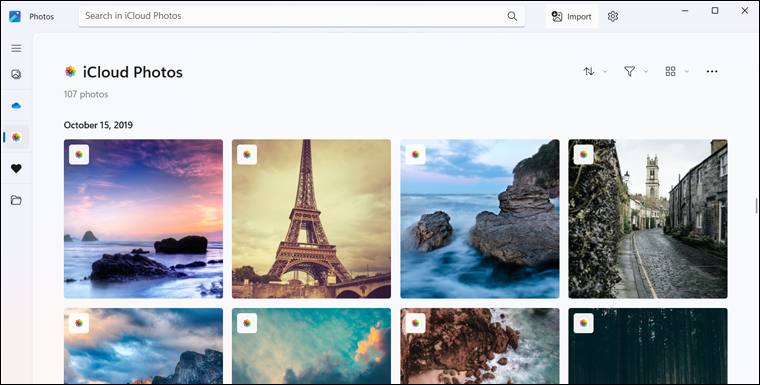760x385 pixels.
Task: Click the search magnifier icon
Action: [x=512, y=16]
